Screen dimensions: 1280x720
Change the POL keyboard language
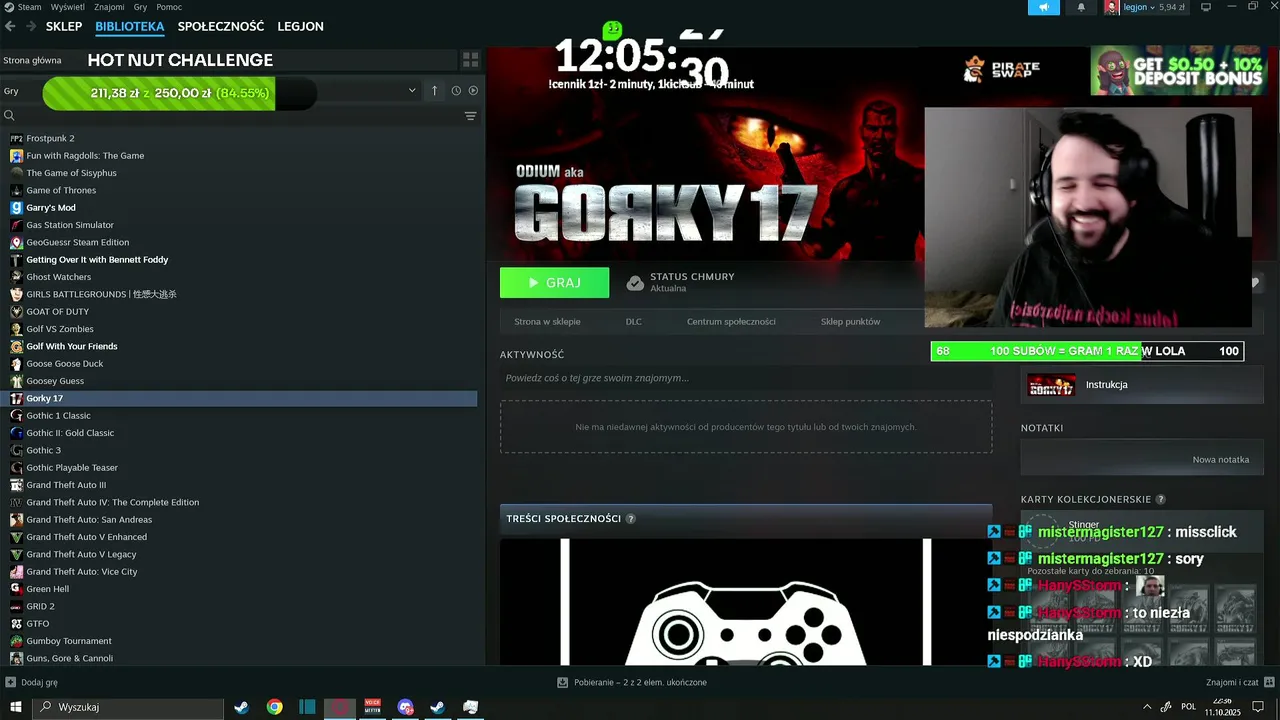1188,706
